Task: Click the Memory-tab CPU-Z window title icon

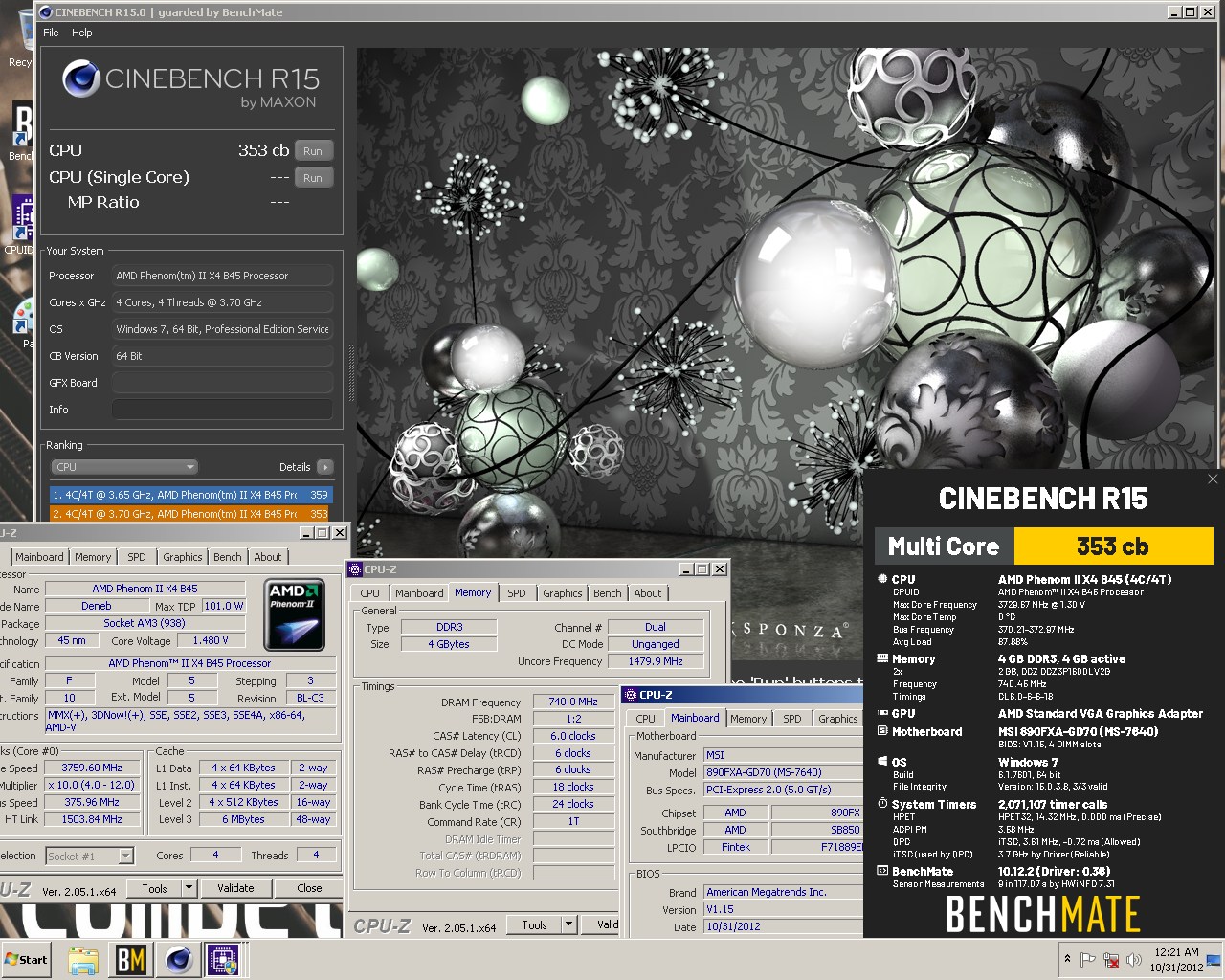Action: (x=355, y=569)
